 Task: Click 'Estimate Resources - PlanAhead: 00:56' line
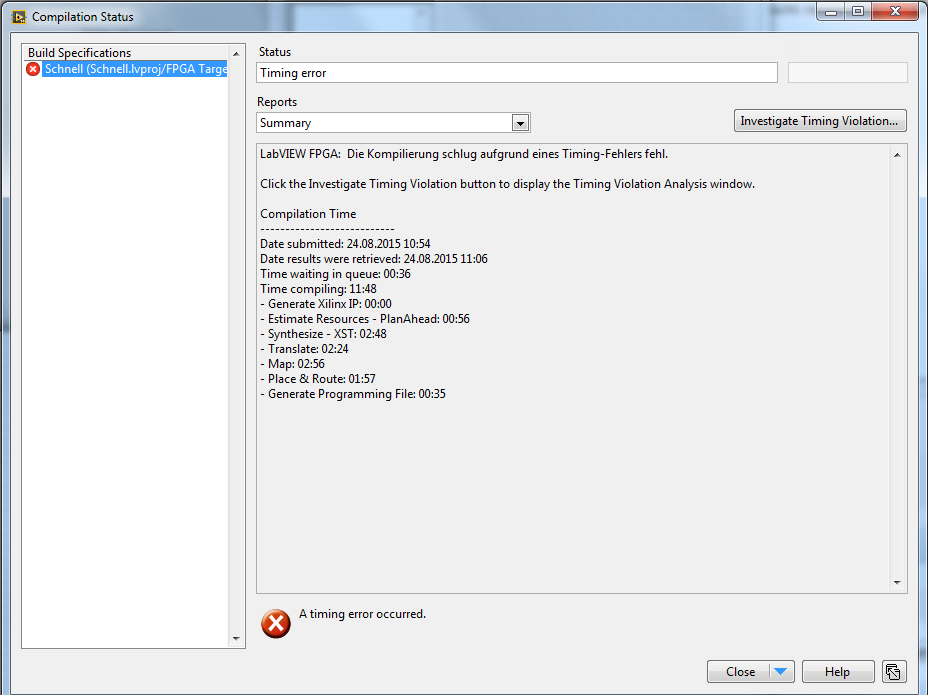coord(364,319)
